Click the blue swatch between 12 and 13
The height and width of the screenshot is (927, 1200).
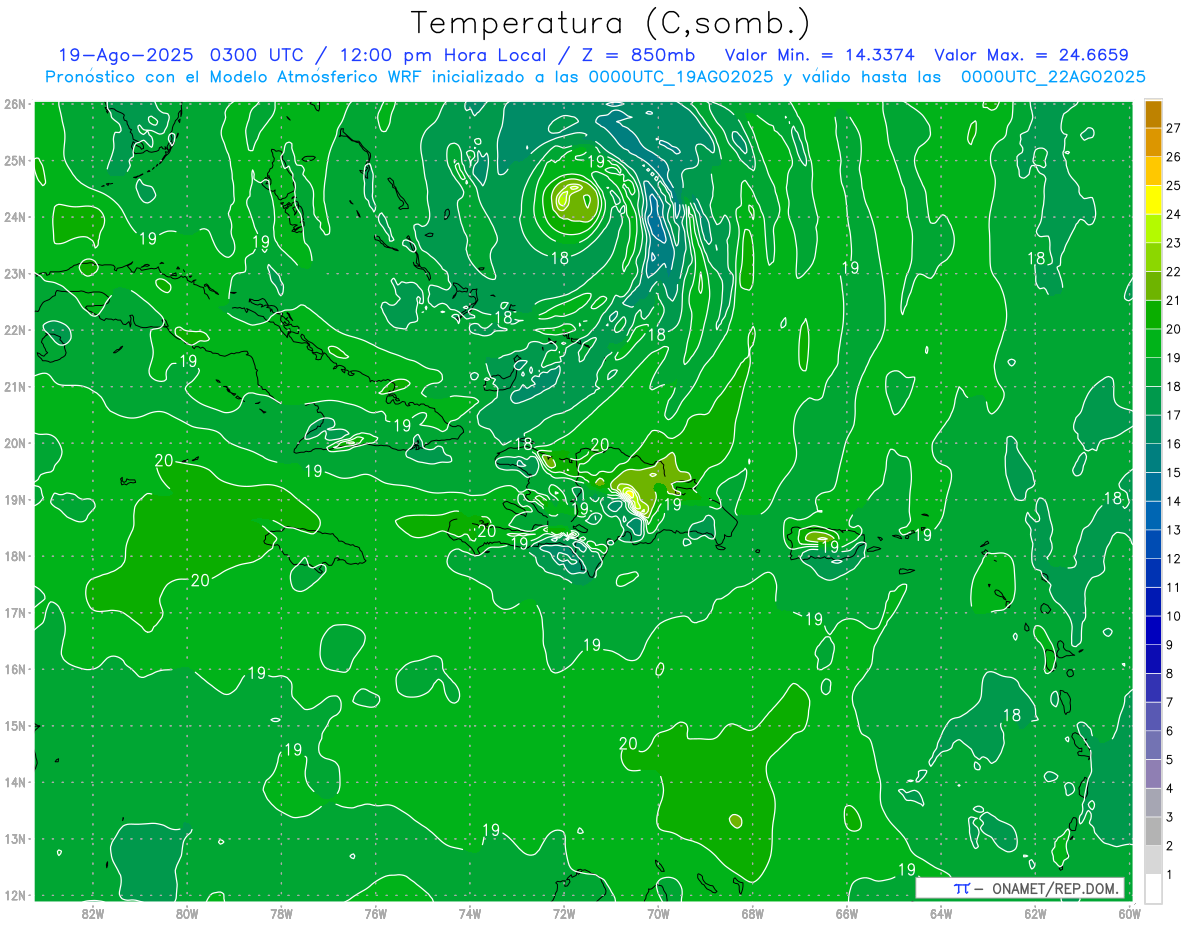pos(1153,544)
